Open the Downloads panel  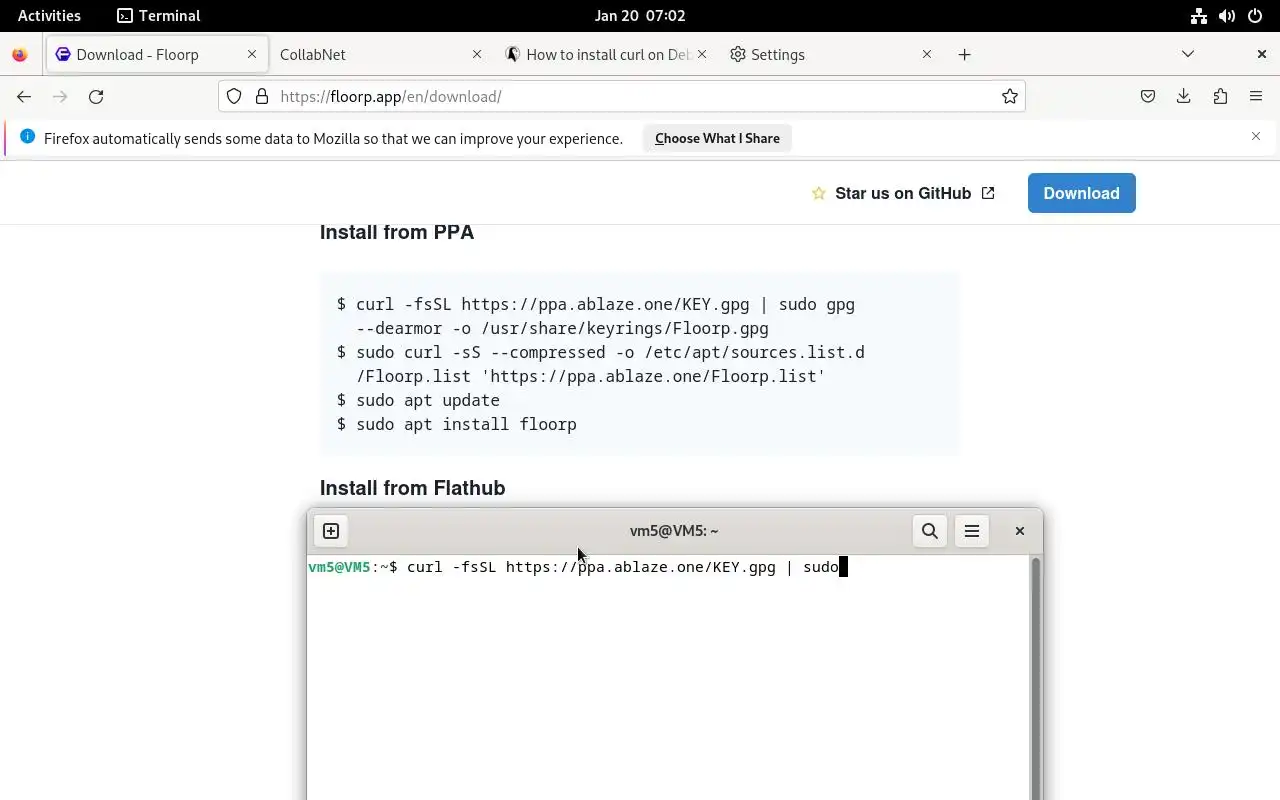pyautogui.click(x=1184, y=96)
